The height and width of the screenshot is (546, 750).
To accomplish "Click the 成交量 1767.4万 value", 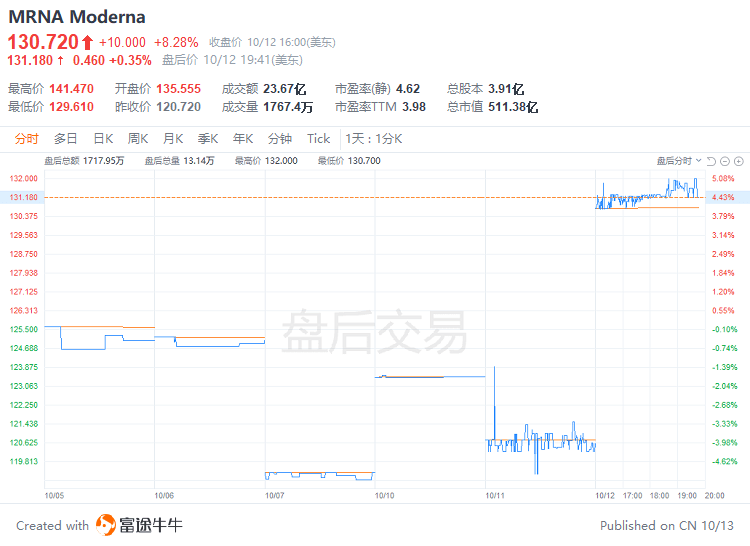I will (x=288, y=107).
